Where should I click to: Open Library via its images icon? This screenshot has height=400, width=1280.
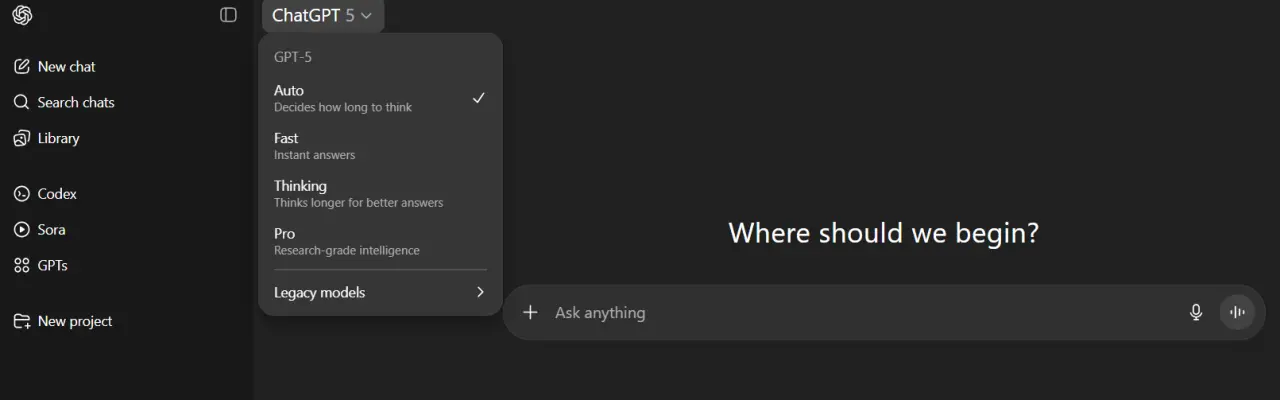tap(21, 138)
